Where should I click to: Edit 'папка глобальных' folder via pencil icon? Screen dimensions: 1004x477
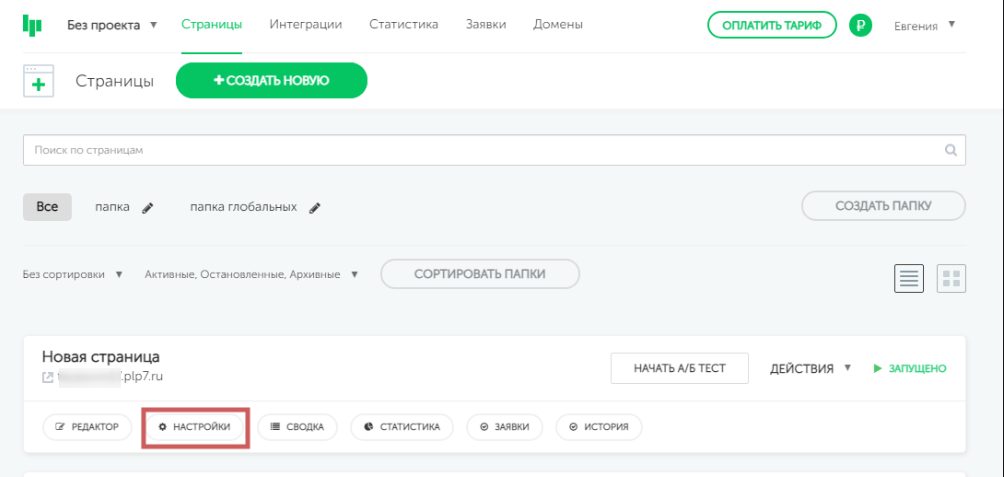click(x=315, y=208)
